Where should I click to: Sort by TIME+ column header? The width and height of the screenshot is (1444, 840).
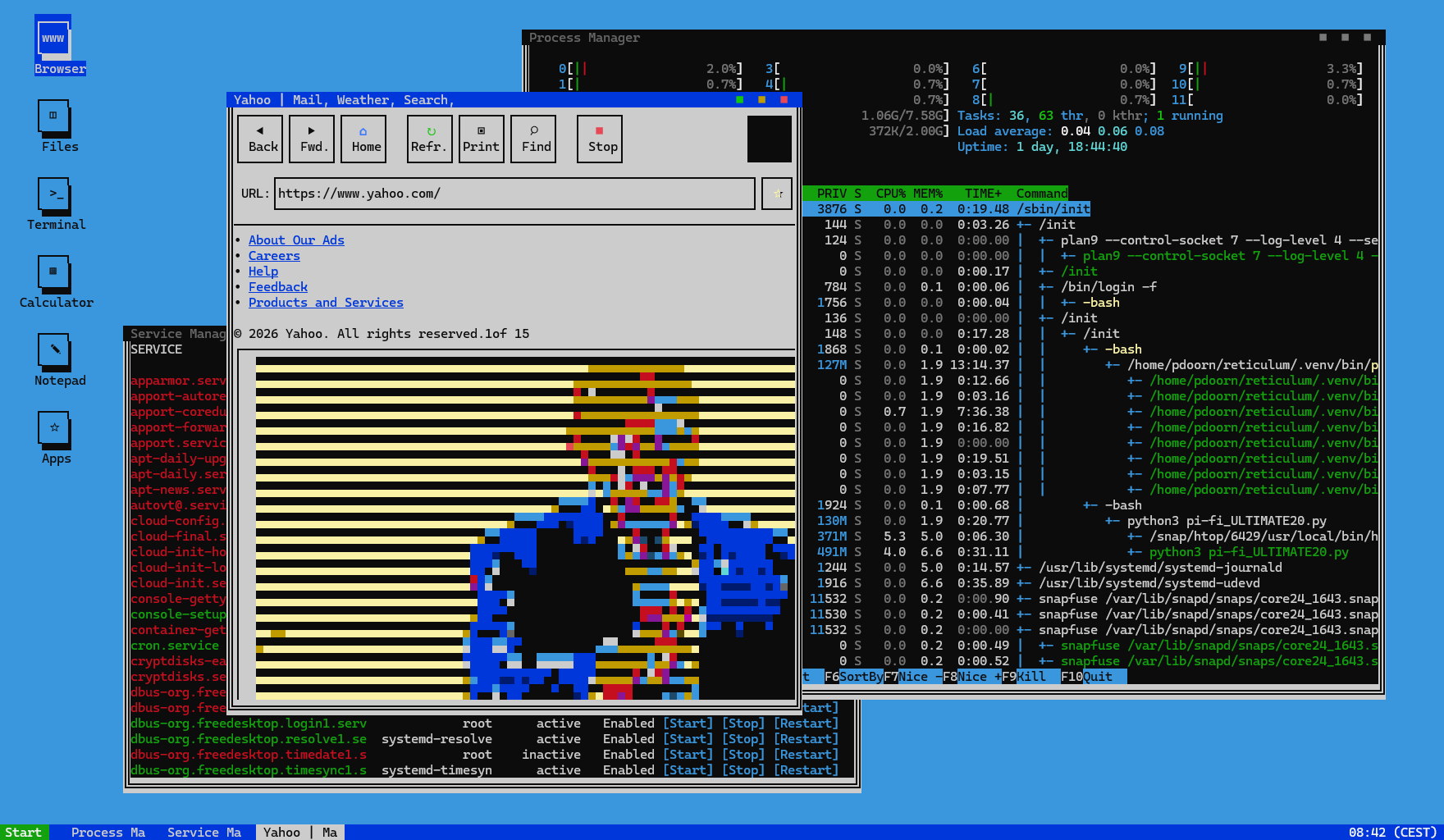tap(983, 194)
